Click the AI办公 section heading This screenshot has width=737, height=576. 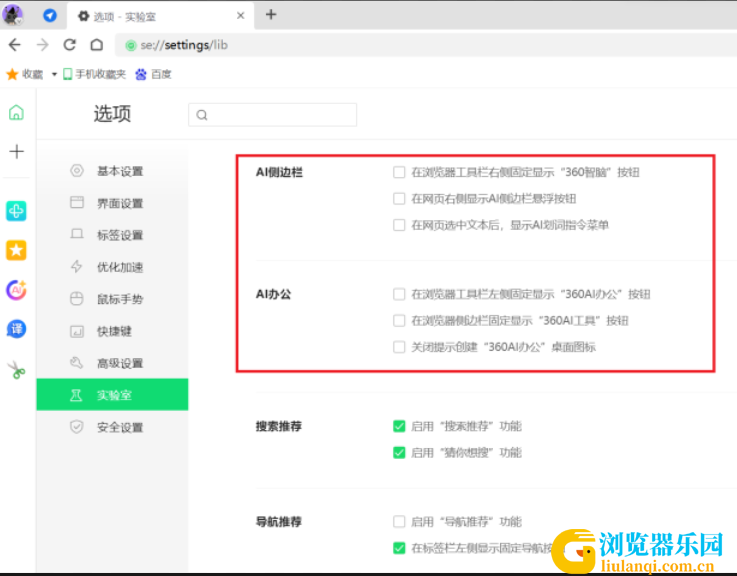(274, 294)
